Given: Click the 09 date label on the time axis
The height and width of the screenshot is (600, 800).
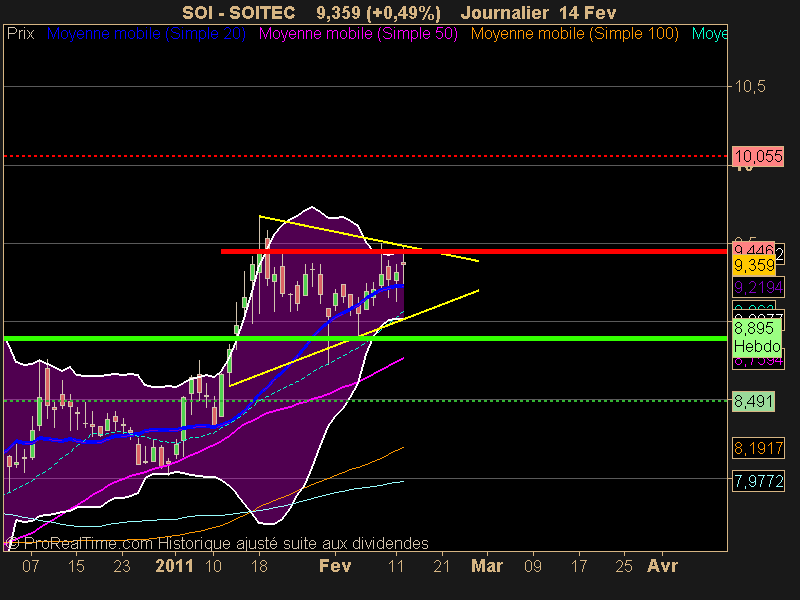Looking at the screenshot, I should tap(533, 566).
